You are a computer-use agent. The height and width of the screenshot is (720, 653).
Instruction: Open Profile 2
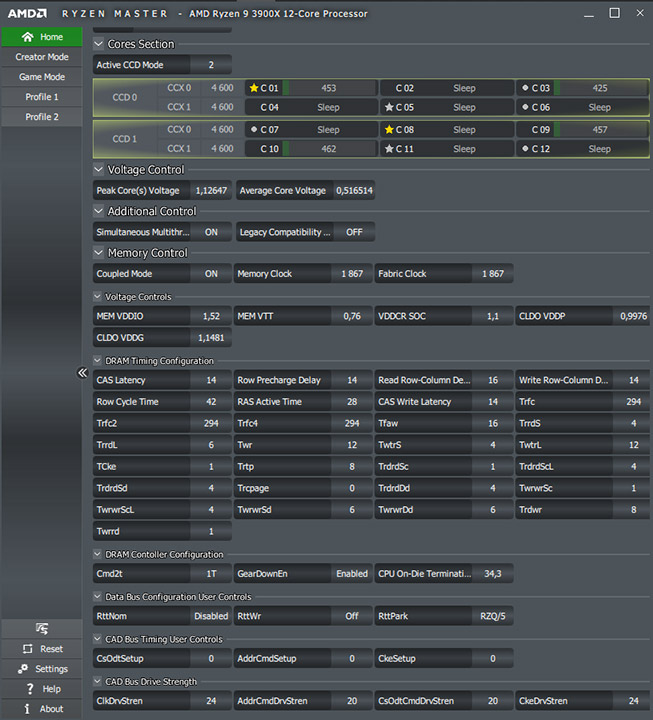42,117
